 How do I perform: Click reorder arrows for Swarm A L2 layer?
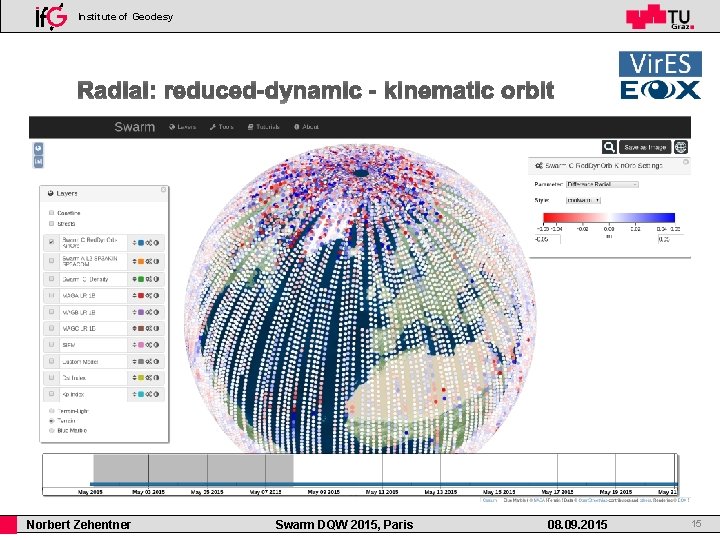[x=135, y=261]
